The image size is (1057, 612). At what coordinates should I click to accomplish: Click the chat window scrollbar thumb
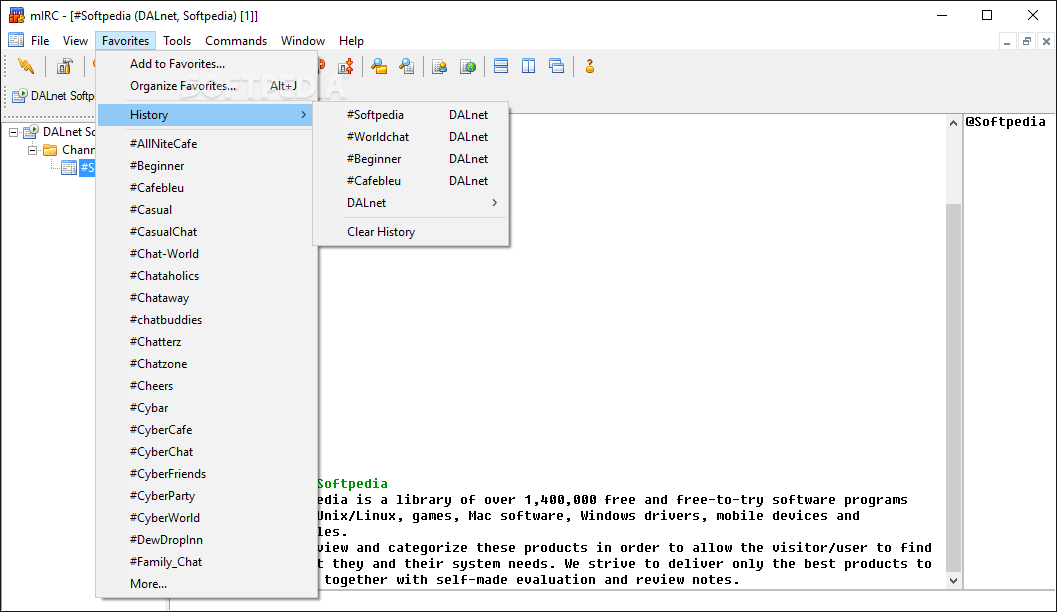953,387
